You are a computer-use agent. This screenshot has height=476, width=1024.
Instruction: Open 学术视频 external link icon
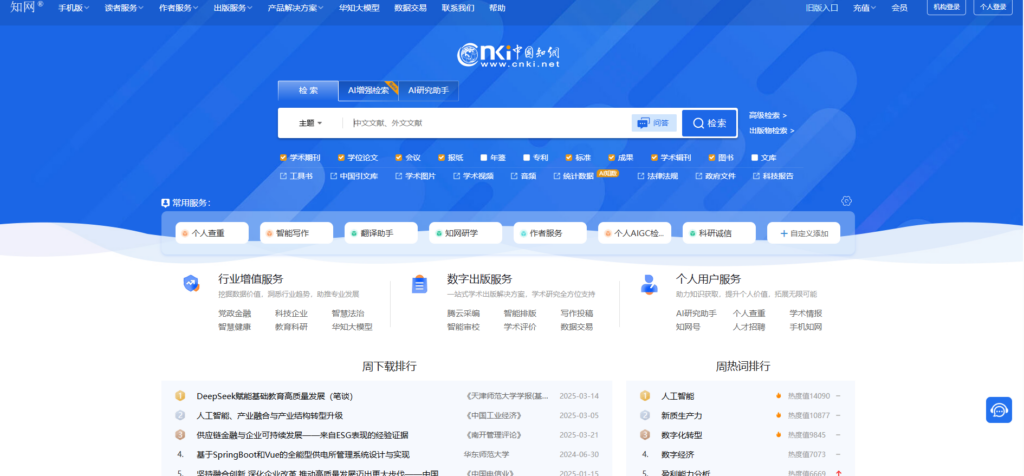point(456,176)
